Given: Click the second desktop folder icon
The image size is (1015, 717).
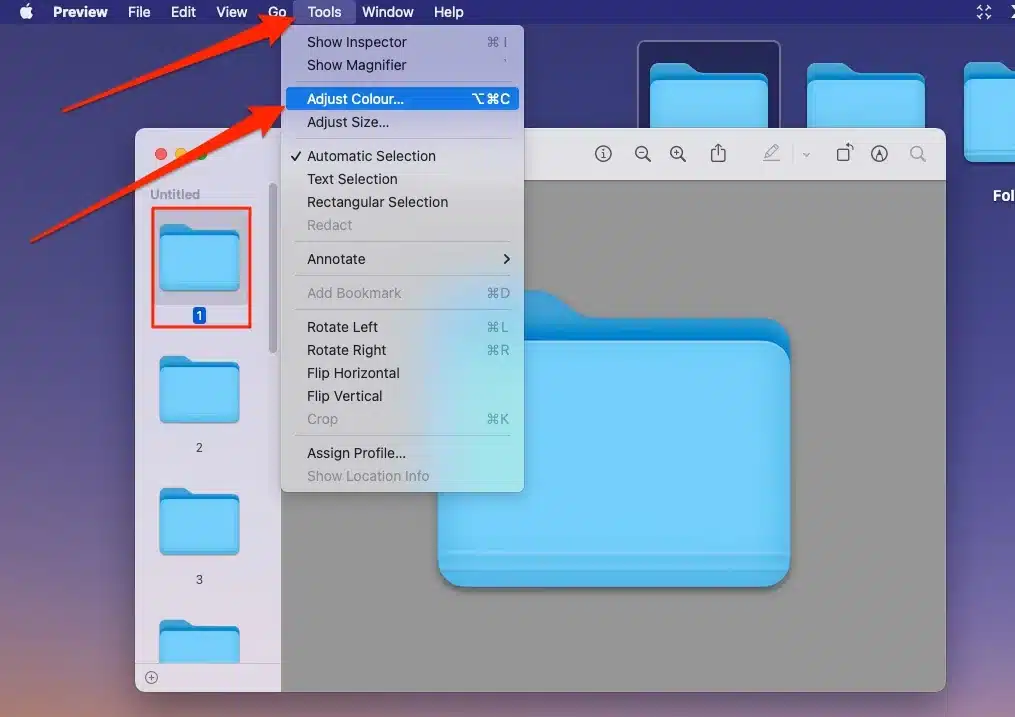Looking at the screenshot, I should tap(865, 94).
